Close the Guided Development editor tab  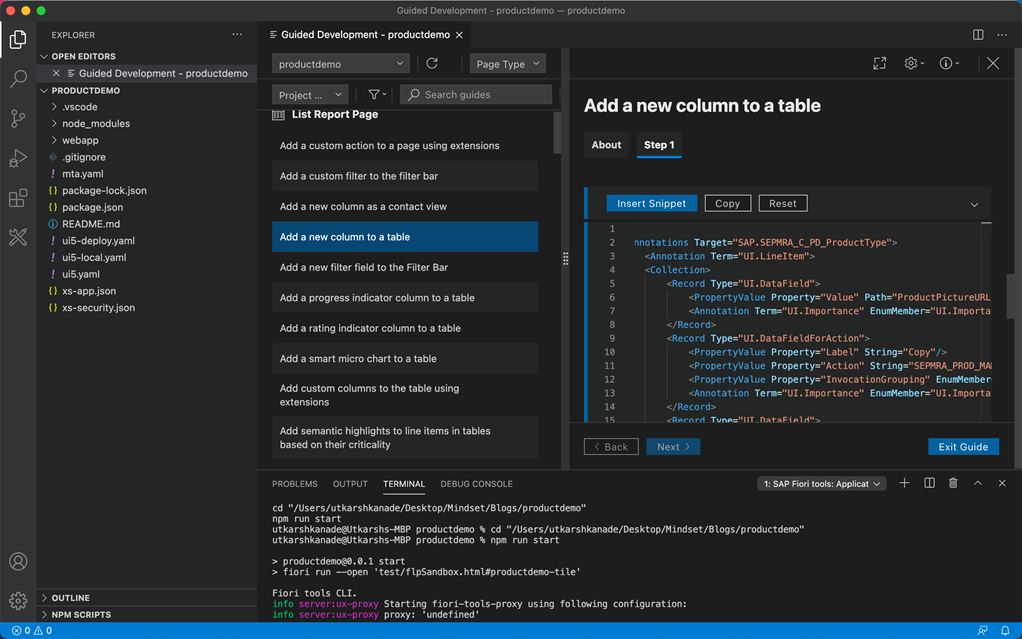coord(460,35)
